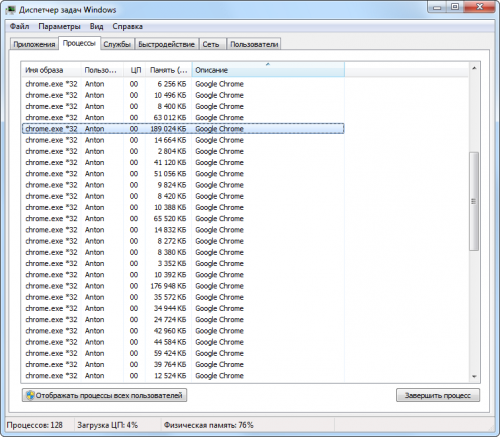Switch to the Сеть tab

click(211, 44)
